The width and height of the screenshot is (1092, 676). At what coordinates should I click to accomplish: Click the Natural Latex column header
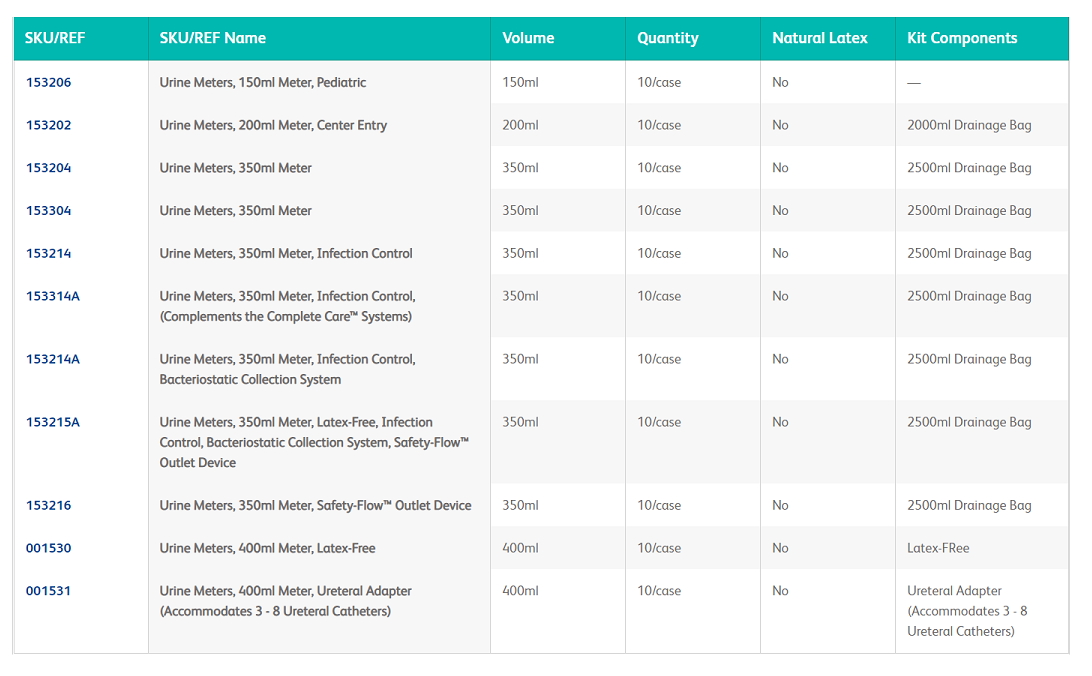819,39
